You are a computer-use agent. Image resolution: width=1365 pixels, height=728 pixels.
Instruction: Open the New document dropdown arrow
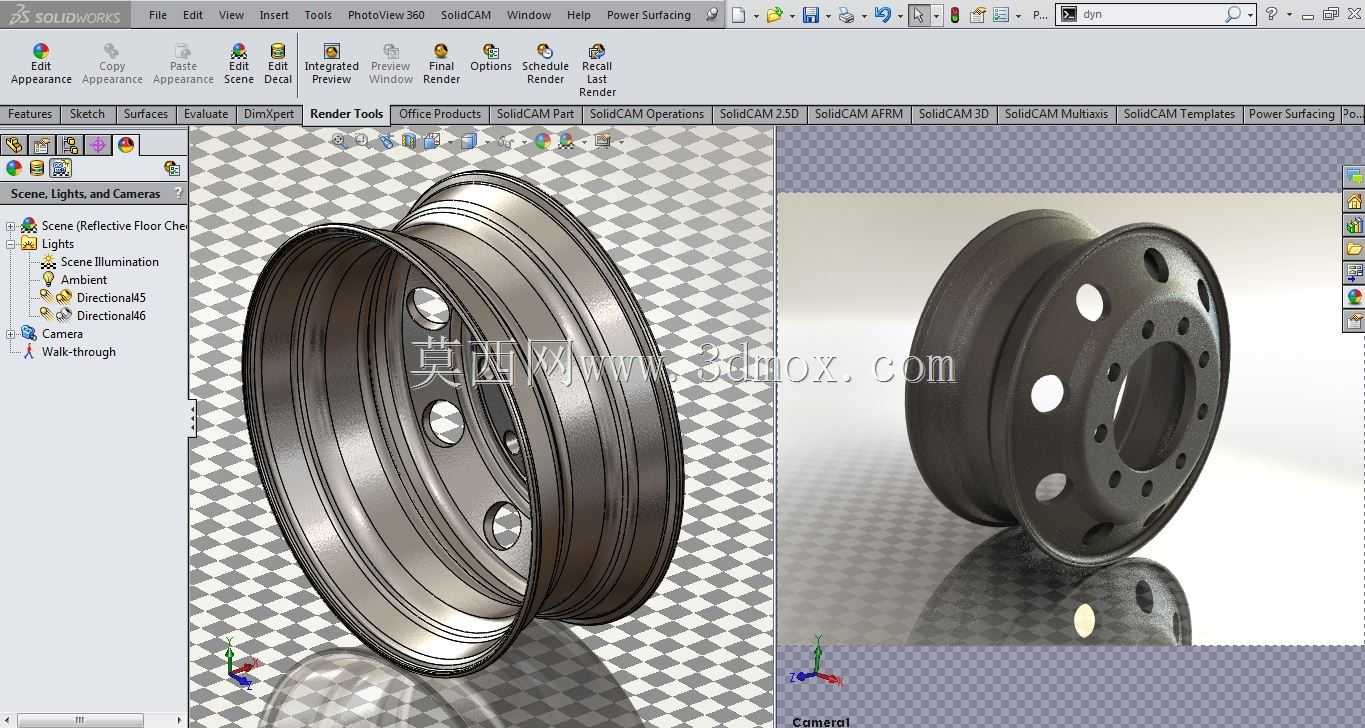pyautogui.click(x=755, y=15)
